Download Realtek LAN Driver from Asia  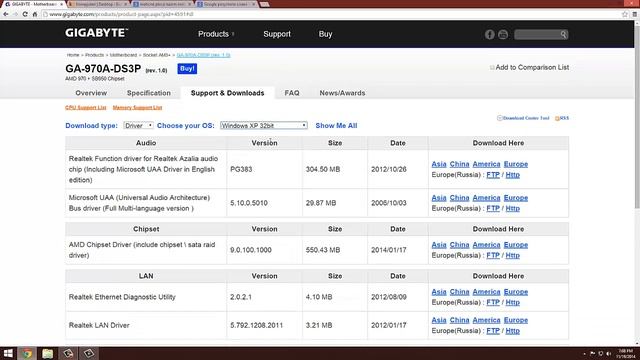(439, 320)
